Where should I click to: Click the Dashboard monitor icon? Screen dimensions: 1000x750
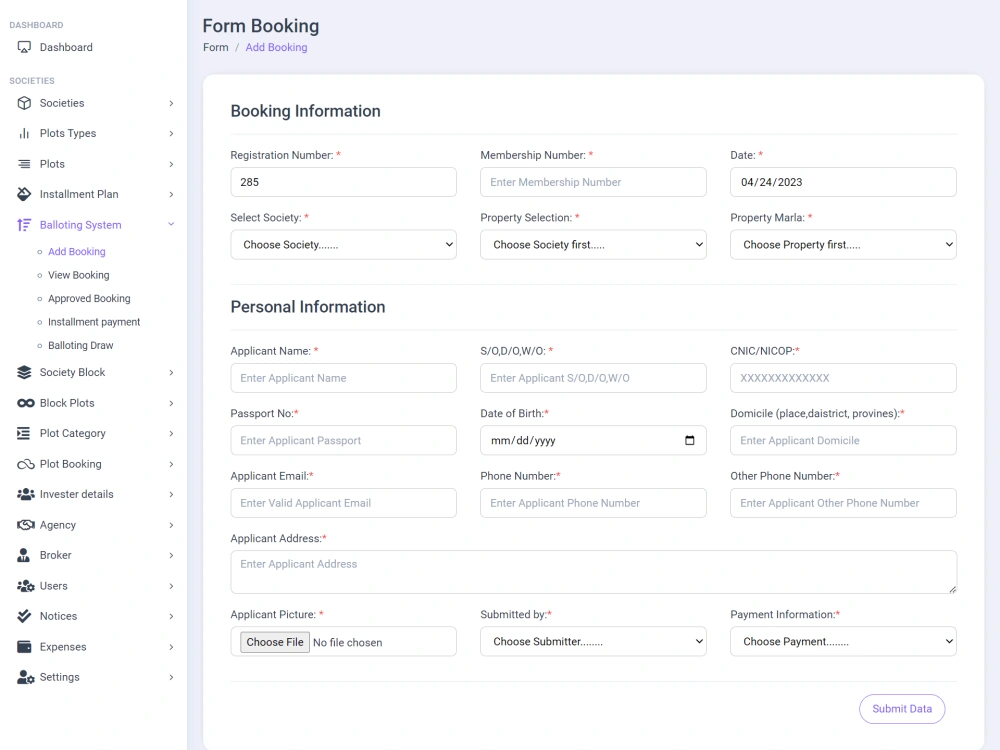[24, 47]
